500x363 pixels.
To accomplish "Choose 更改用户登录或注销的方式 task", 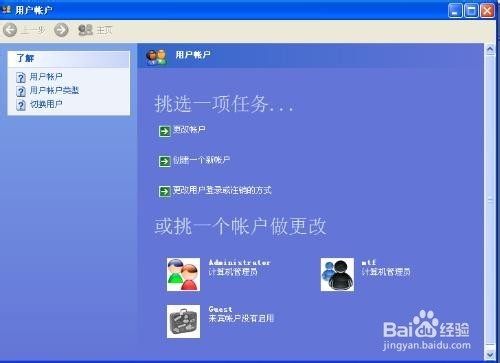I will pyautogui.click(x=222, y=190).
